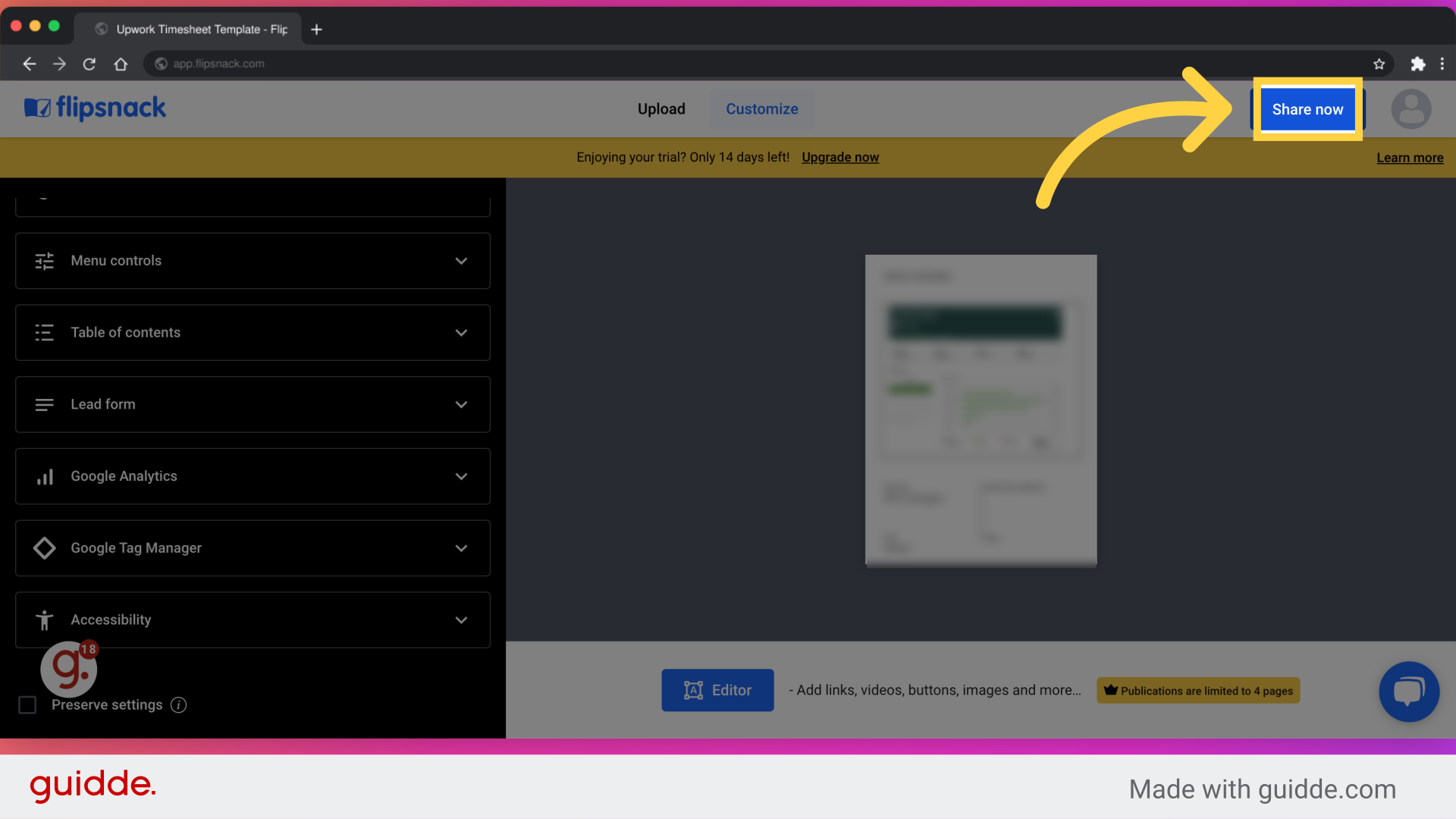This screenshot has width=1456, height=819.
Task: Toggle the Preserve settings checkbox
Action: (x=28, y=704)
